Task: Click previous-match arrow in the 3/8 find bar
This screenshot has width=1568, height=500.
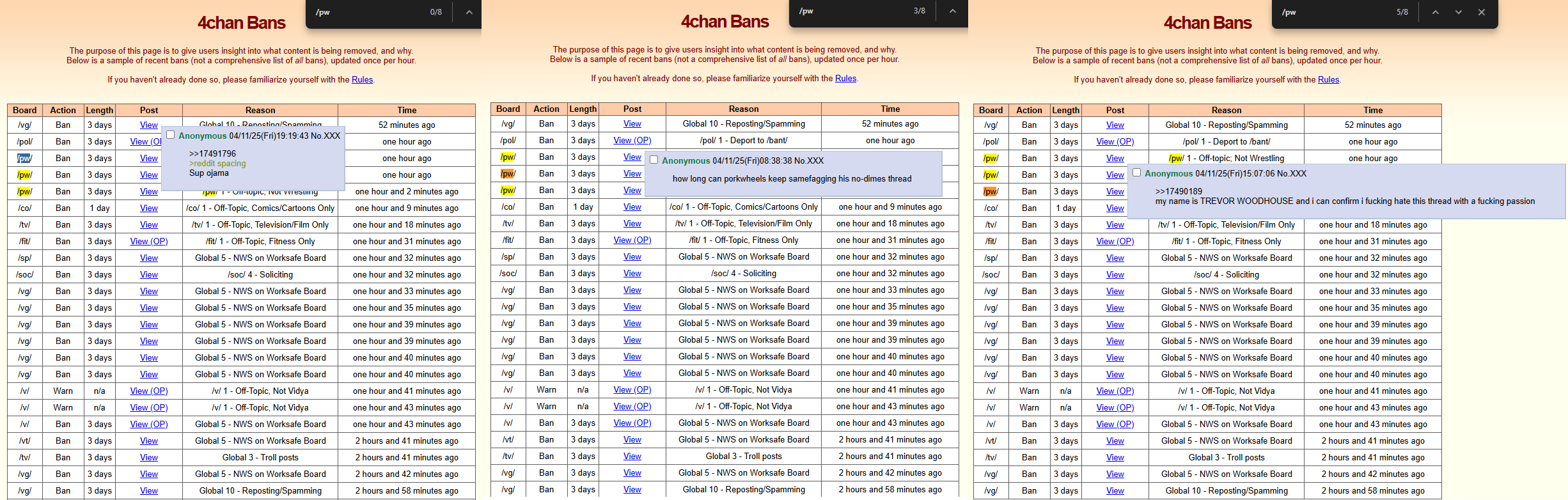Action: click(952, 11)
